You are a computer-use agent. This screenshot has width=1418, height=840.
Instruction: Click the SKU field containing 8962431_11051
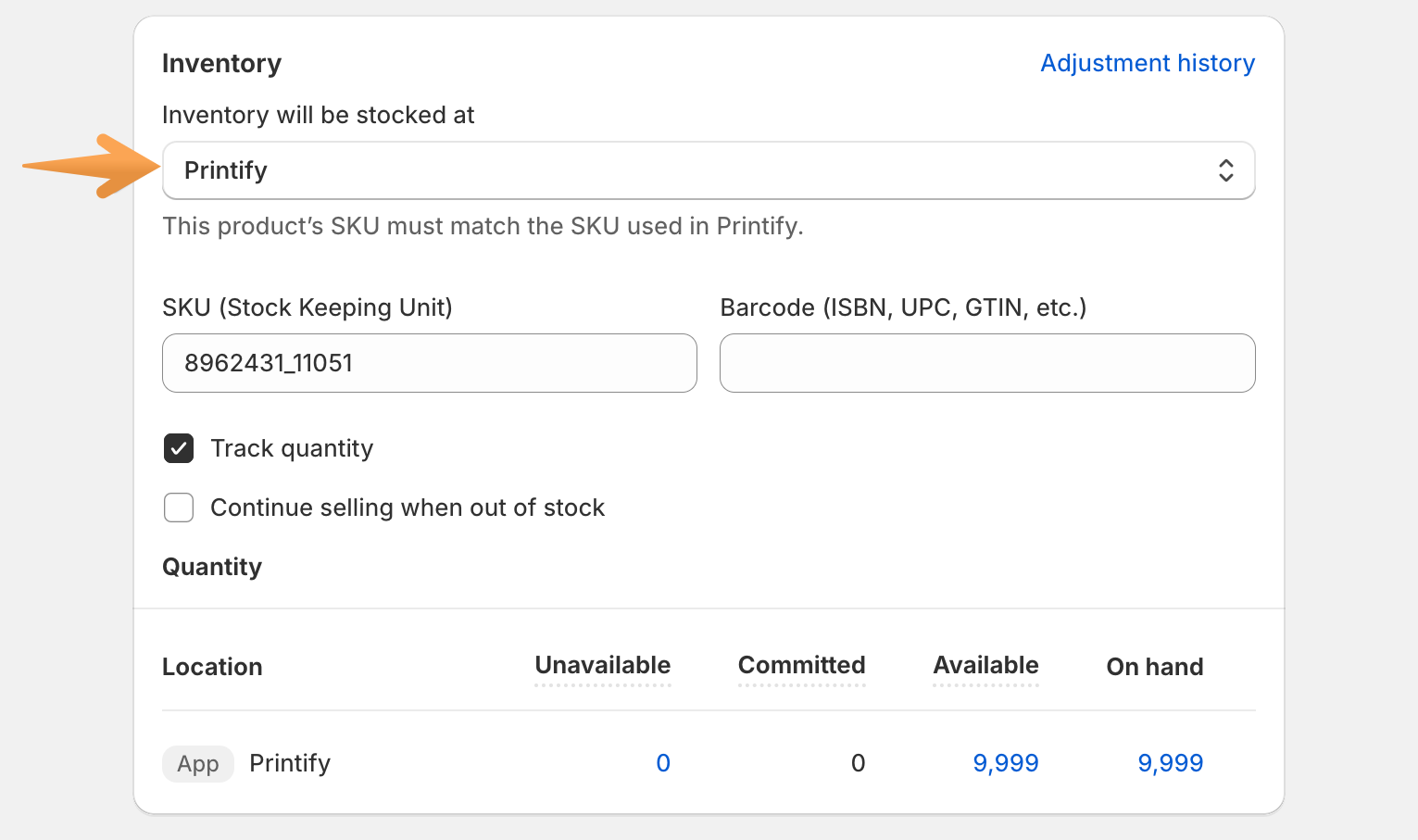tap(429, 363)
